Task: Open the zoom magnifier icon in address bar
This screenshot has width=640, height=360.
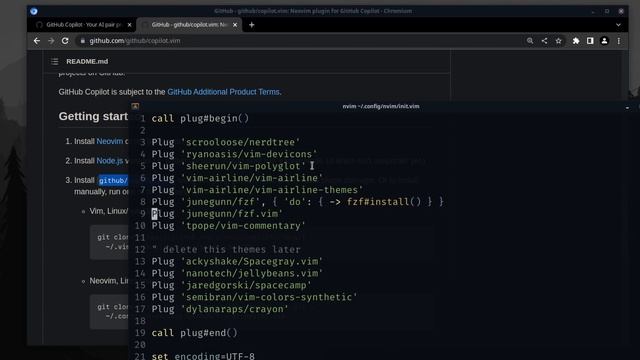Action: pos(530,41)
